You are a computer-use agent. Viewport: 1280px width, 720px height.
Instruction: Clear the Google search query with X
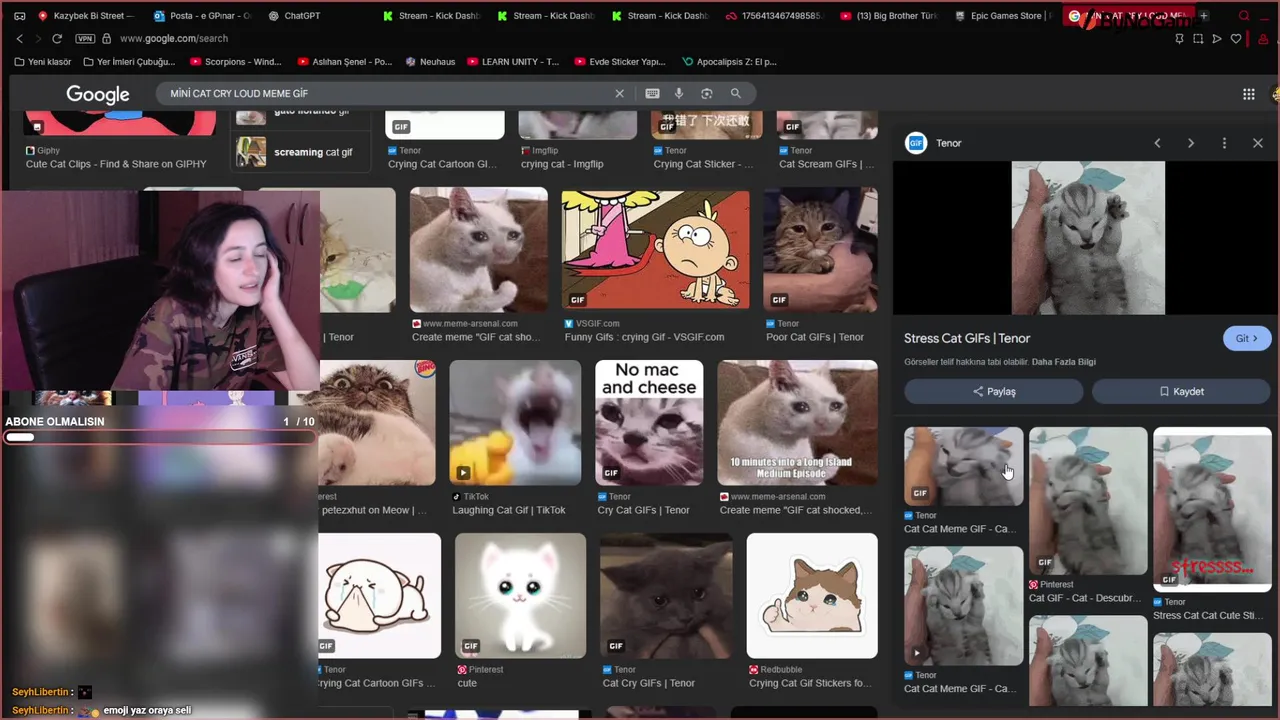(619, 93)
